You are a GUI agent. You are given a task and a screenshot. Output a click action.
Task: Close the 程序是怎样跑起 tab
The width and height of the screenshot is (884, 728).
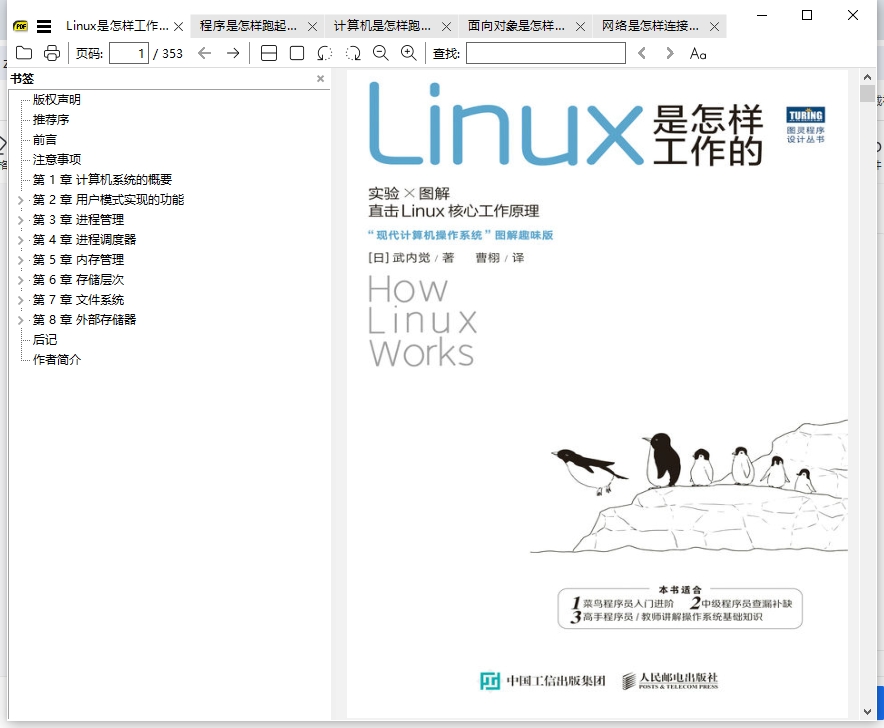pos(312,27)
